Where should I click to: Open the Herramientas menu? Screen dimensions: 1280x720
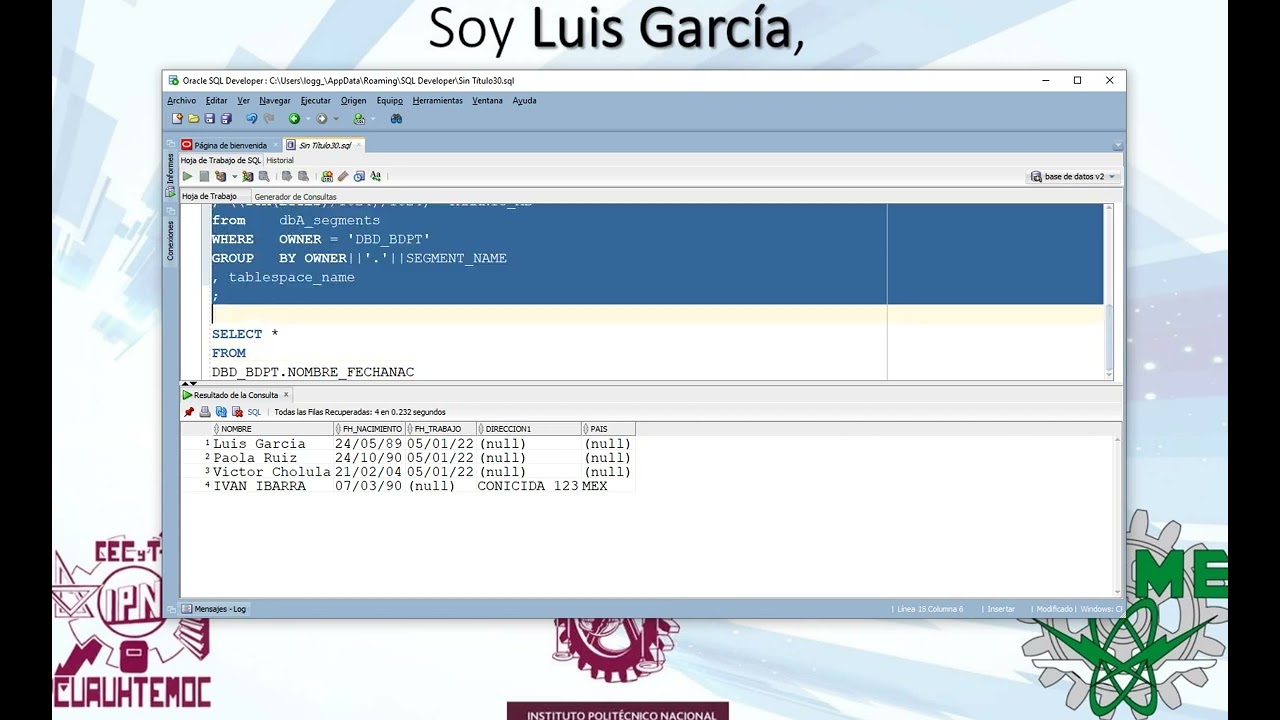(437, 101)
